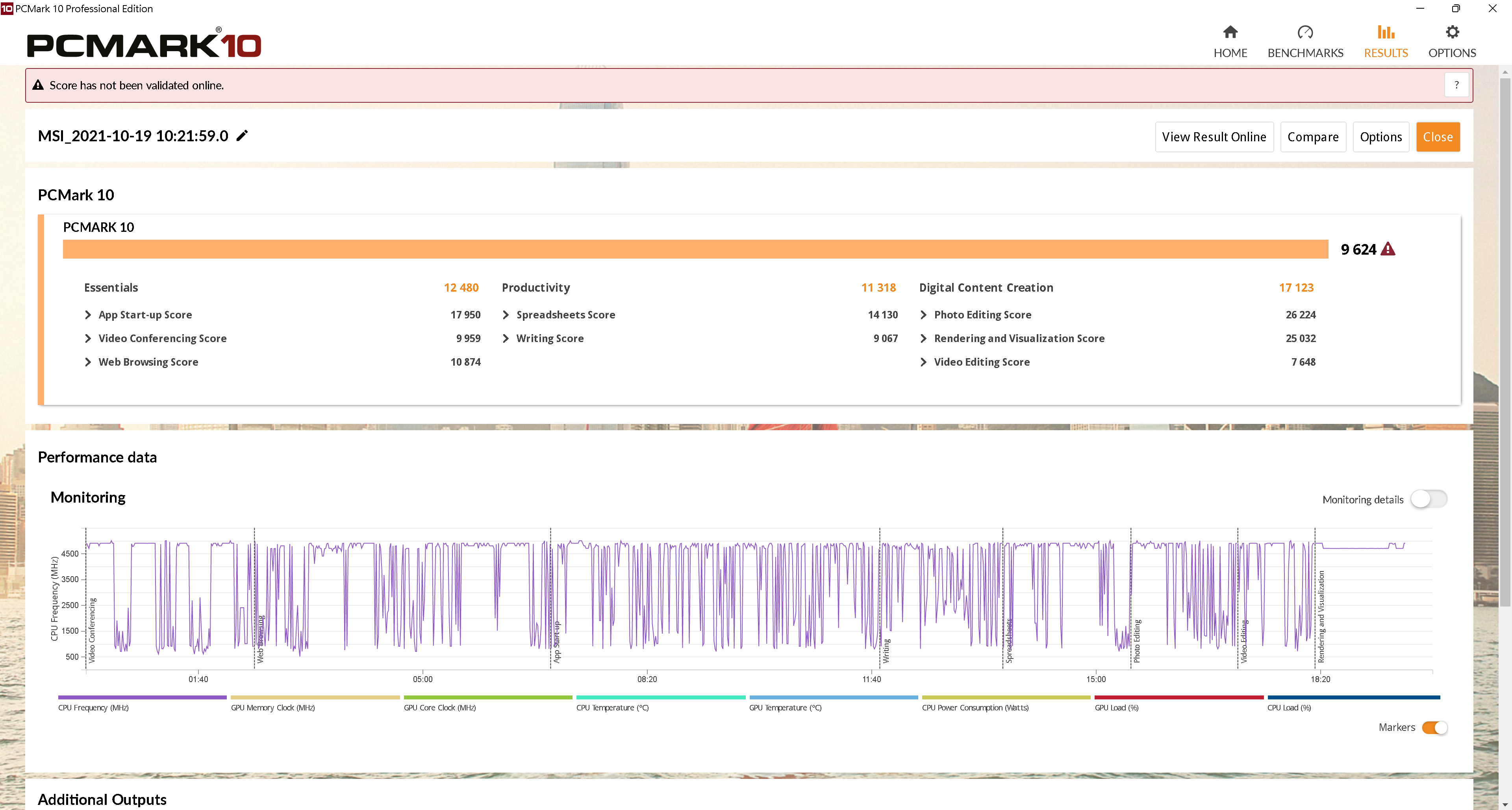Click the Spreadsheets marker on chart
This screenshot has height=810, width=1512.
(1009, 641)
